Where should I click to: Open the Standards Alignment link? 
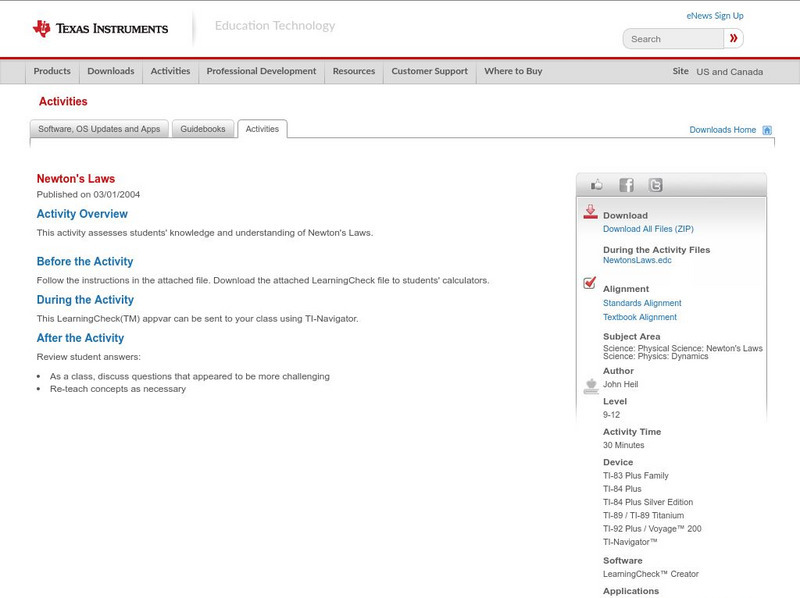coord(642,303)
